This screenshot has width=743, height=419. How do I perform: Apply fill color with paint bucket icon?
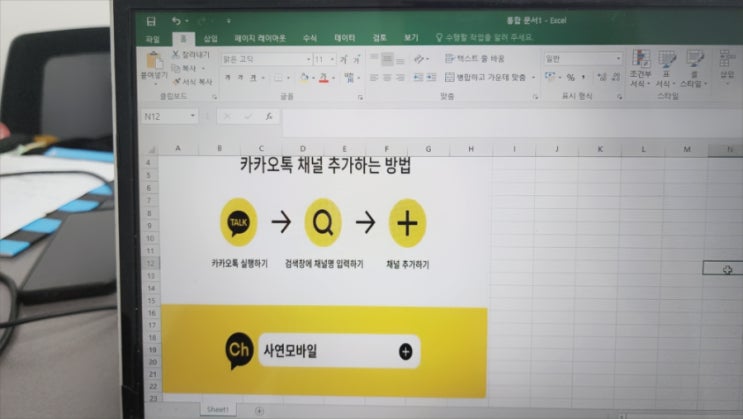(x=304, y=78)
